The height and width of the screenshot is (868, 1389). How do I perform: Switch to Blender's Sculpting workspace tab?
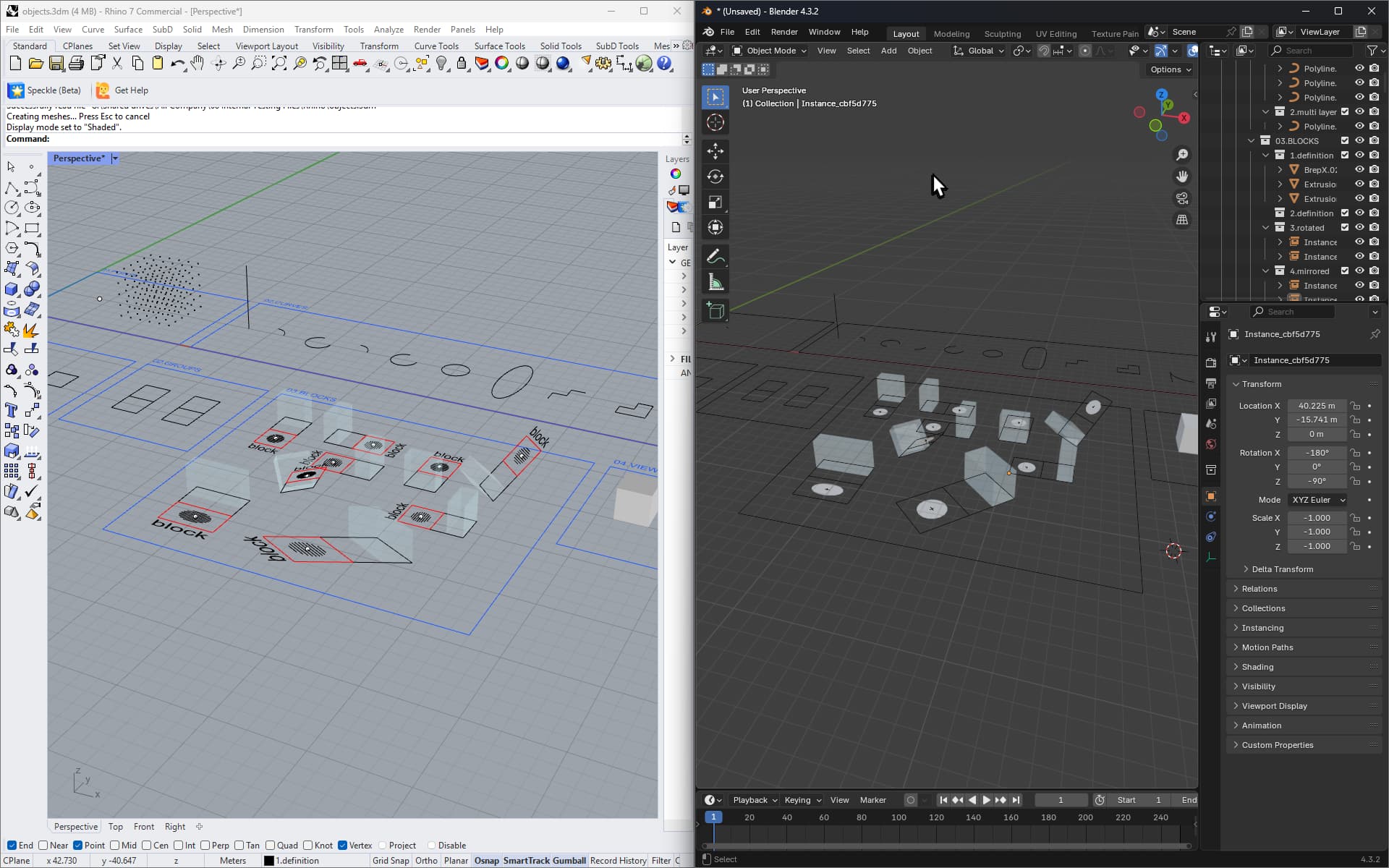click(1002, 33)
